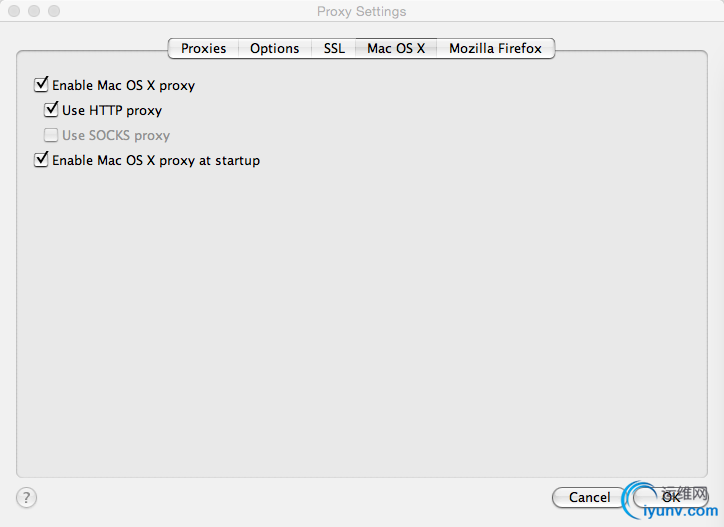Uncheck Enable Mac OS X proxy checkbox
This screenshot has width=724, height=527.
(x=41, y=85)
